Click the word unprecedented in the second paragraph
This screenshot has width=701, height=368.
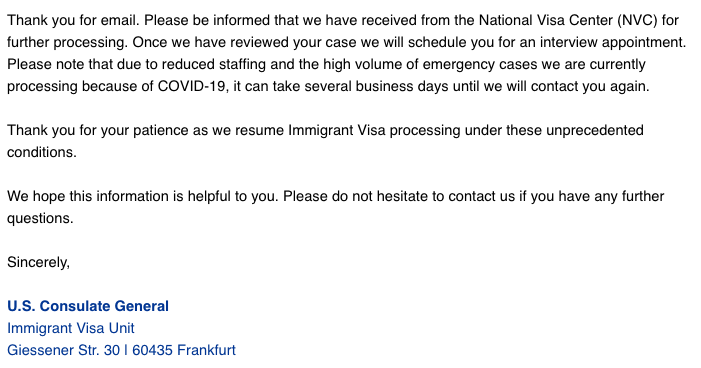[x=595, y=130]
